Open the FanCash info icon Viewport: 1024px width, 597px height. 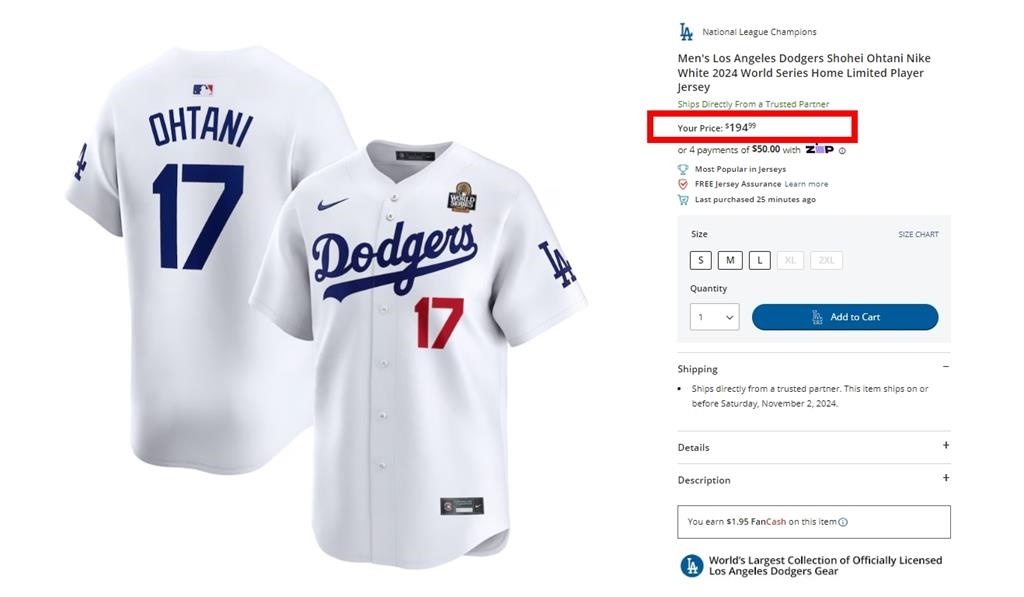click(842, 521)
